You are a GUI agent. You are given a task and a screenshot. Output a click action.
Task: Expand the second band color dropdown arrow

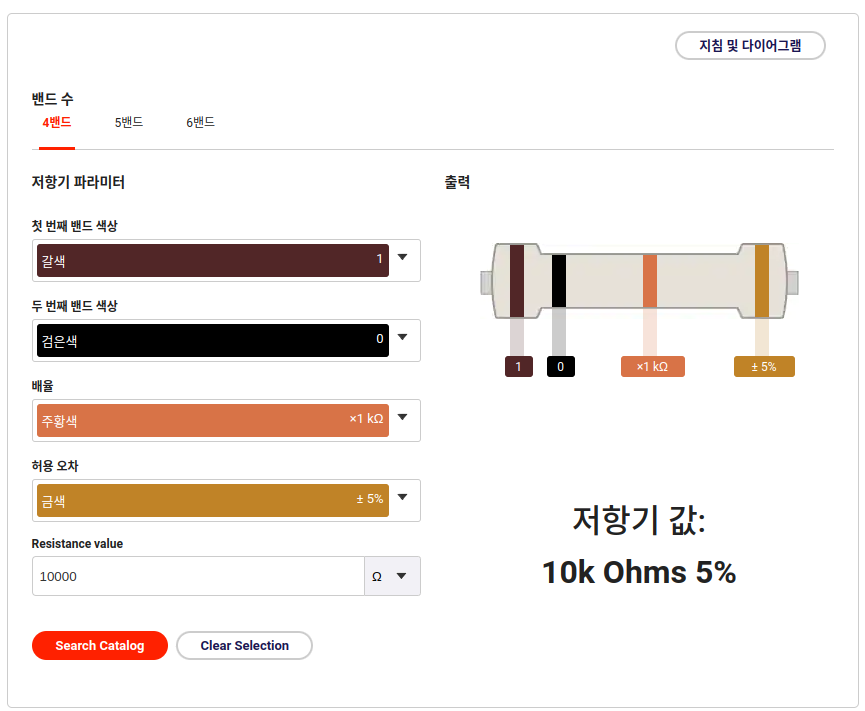pos(403,337)
